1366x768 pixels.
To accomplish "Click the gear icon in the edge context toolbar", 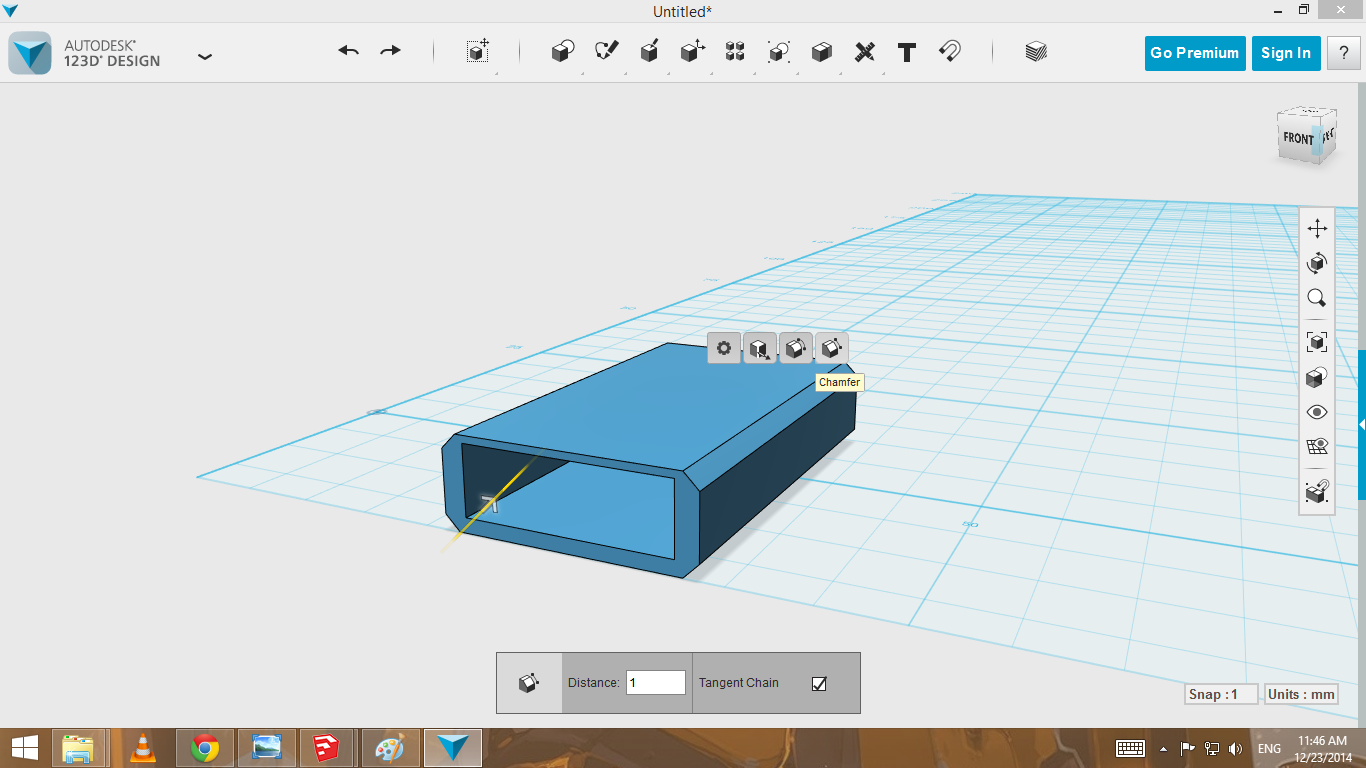I will click(724, 348).
